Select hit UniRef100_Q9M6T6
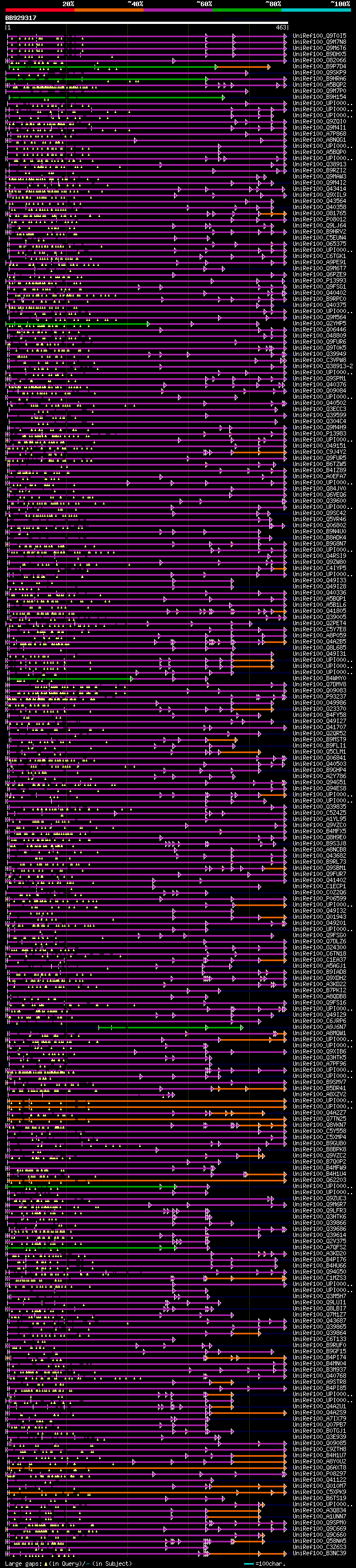 pos(319,48)
